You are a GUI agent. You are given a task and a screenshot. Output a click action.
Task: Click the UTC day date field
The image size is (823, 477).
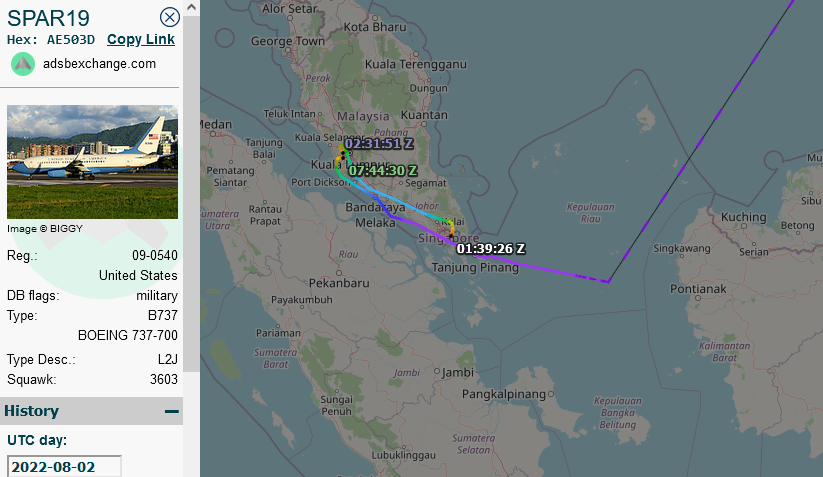(64, 467)
